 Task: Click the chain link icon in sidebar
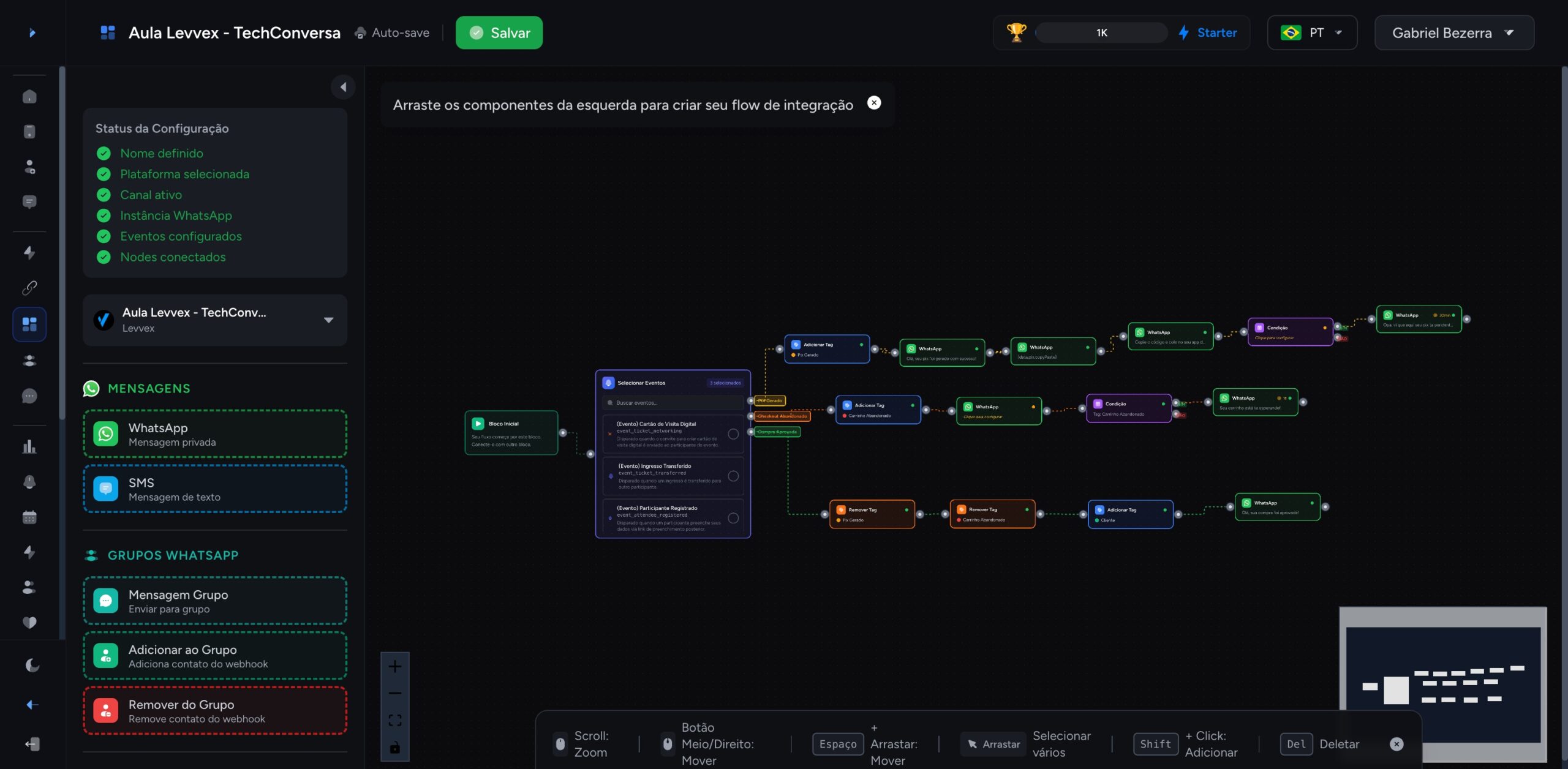click(29, 288)
